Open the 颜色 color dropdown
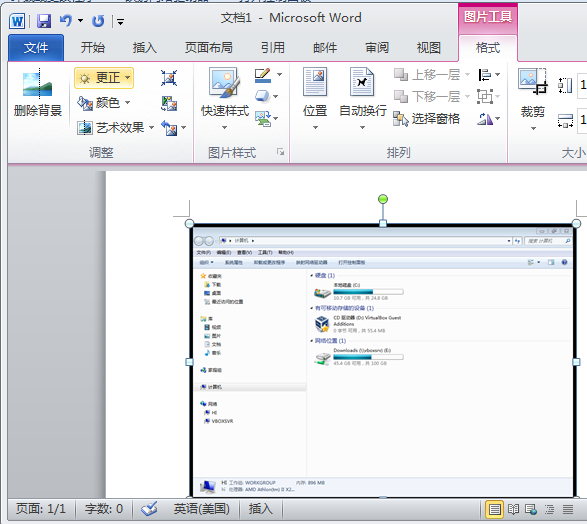Screen dimensions: 587x524 click(x=104, y=103)
